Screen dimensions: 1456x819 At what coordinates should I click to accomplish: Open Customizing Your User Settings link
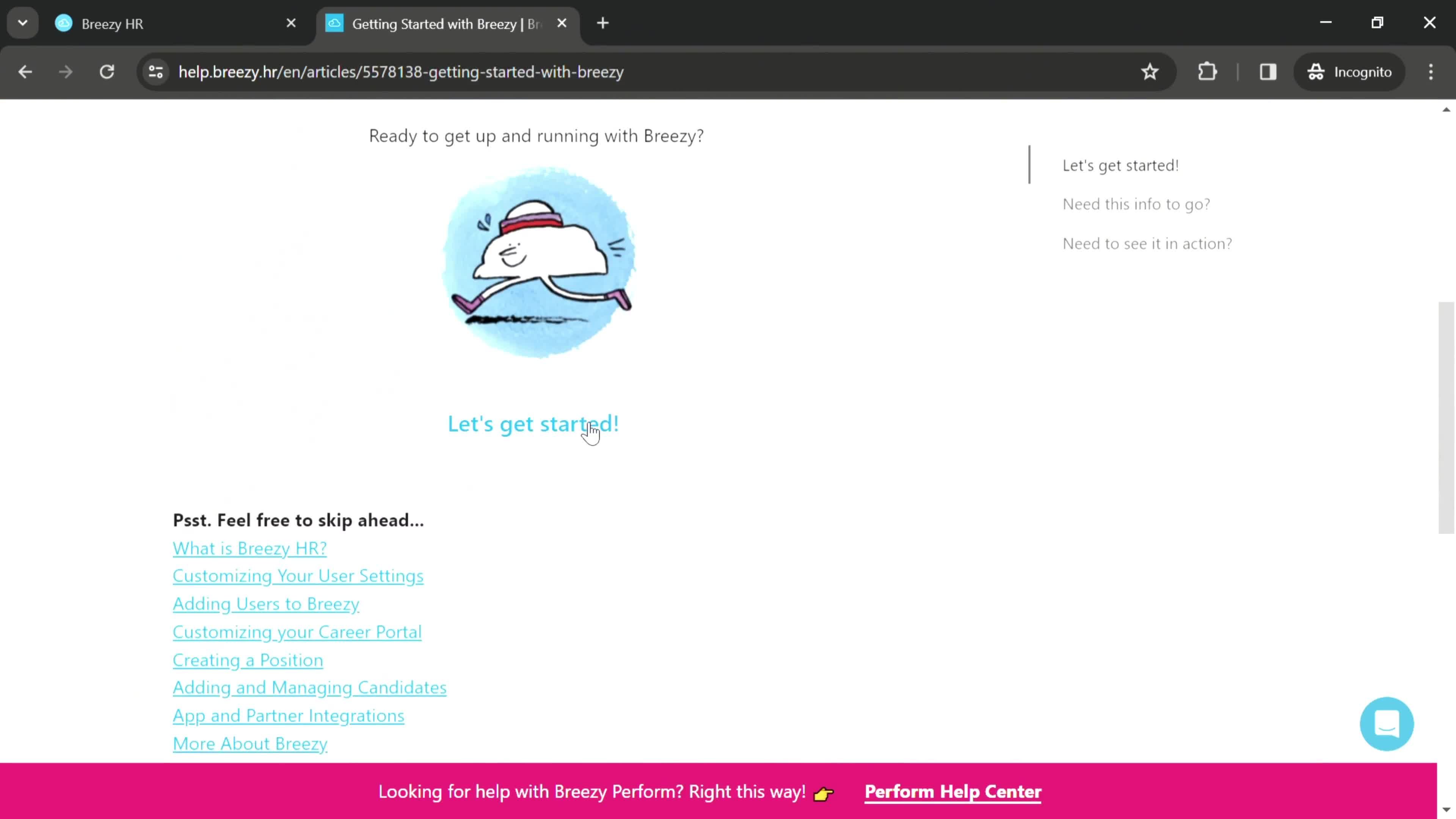pyautogui.click(x=298, y=576)
